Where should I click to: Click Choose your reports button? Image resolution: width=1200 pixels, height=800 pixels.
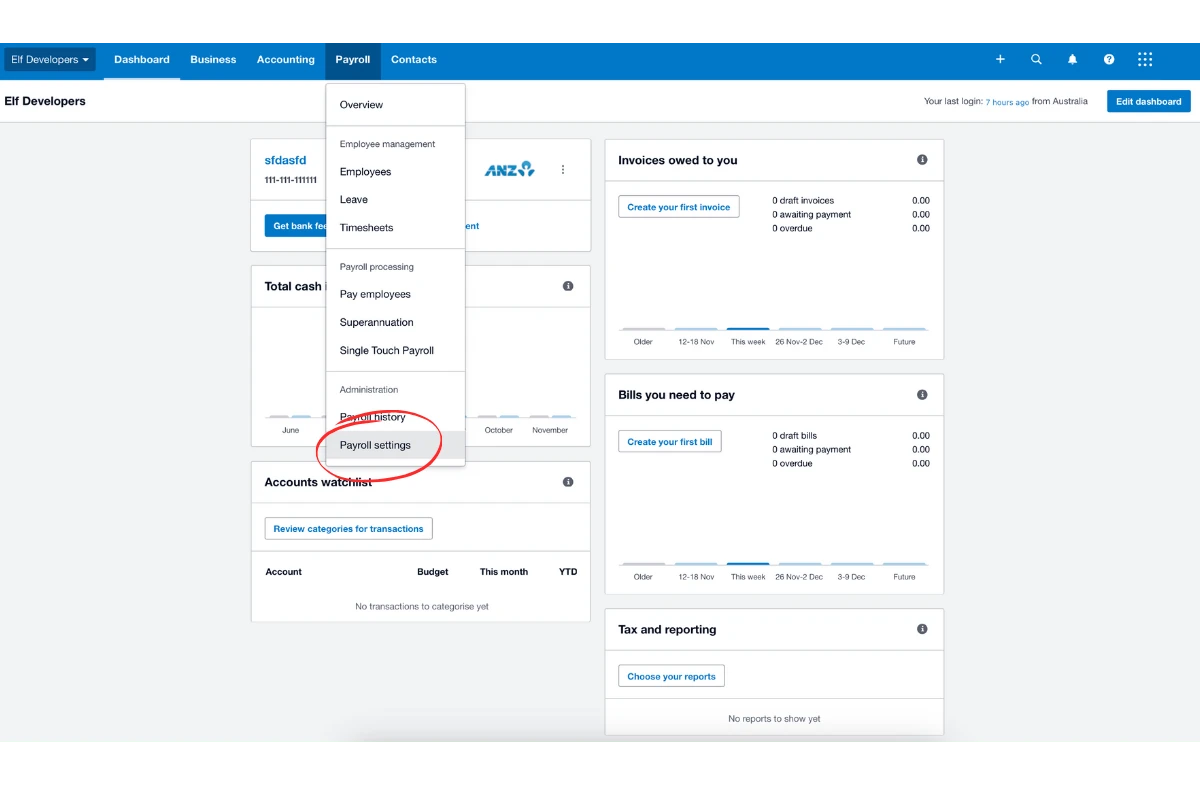click(671, 677)
